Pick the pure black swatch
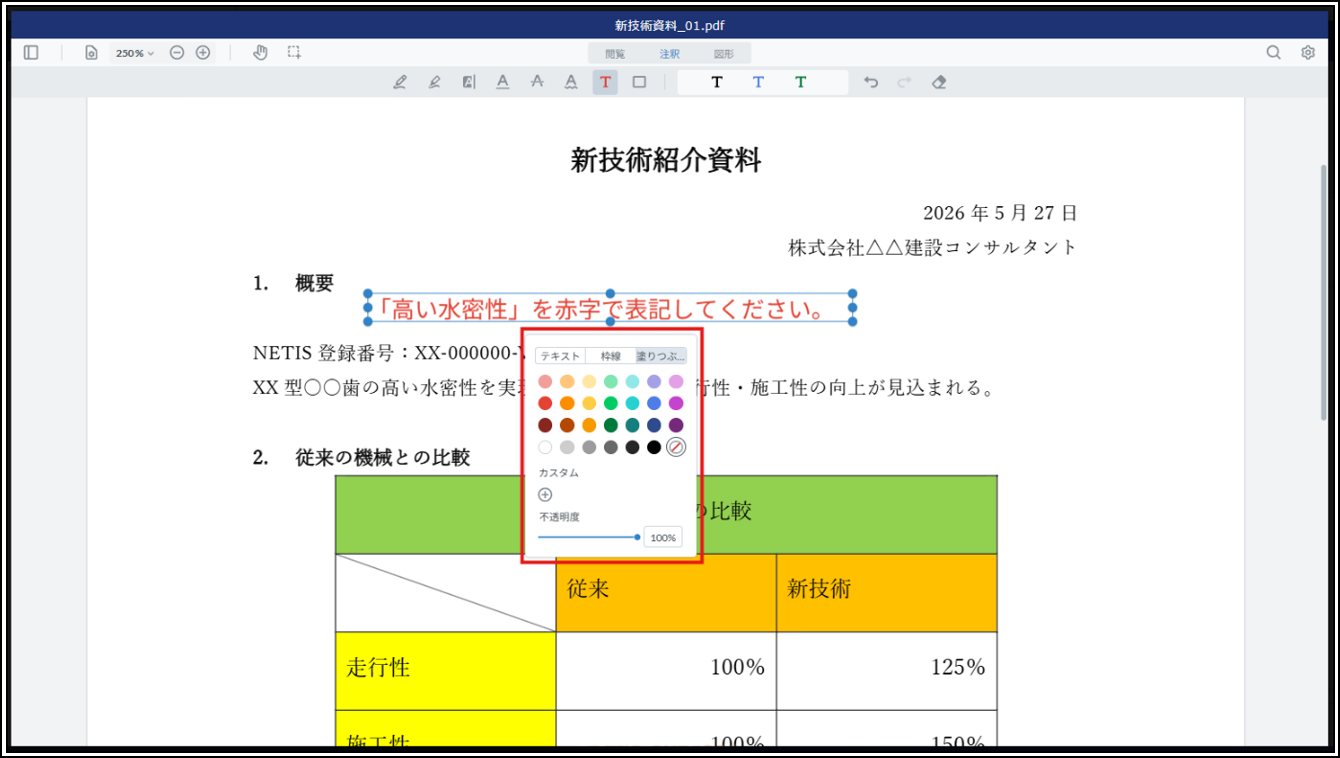 (654, 447)
